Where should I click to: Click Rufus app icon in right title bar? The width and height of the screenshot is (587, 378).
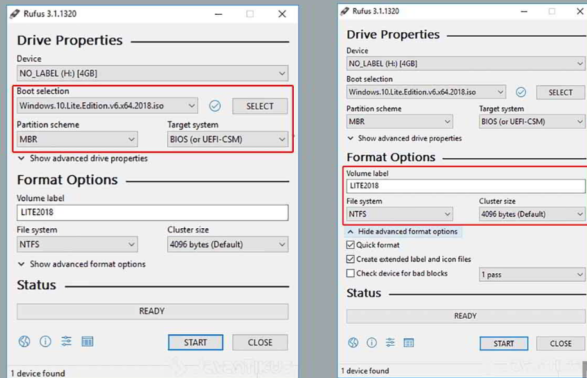tap(344, 11)
